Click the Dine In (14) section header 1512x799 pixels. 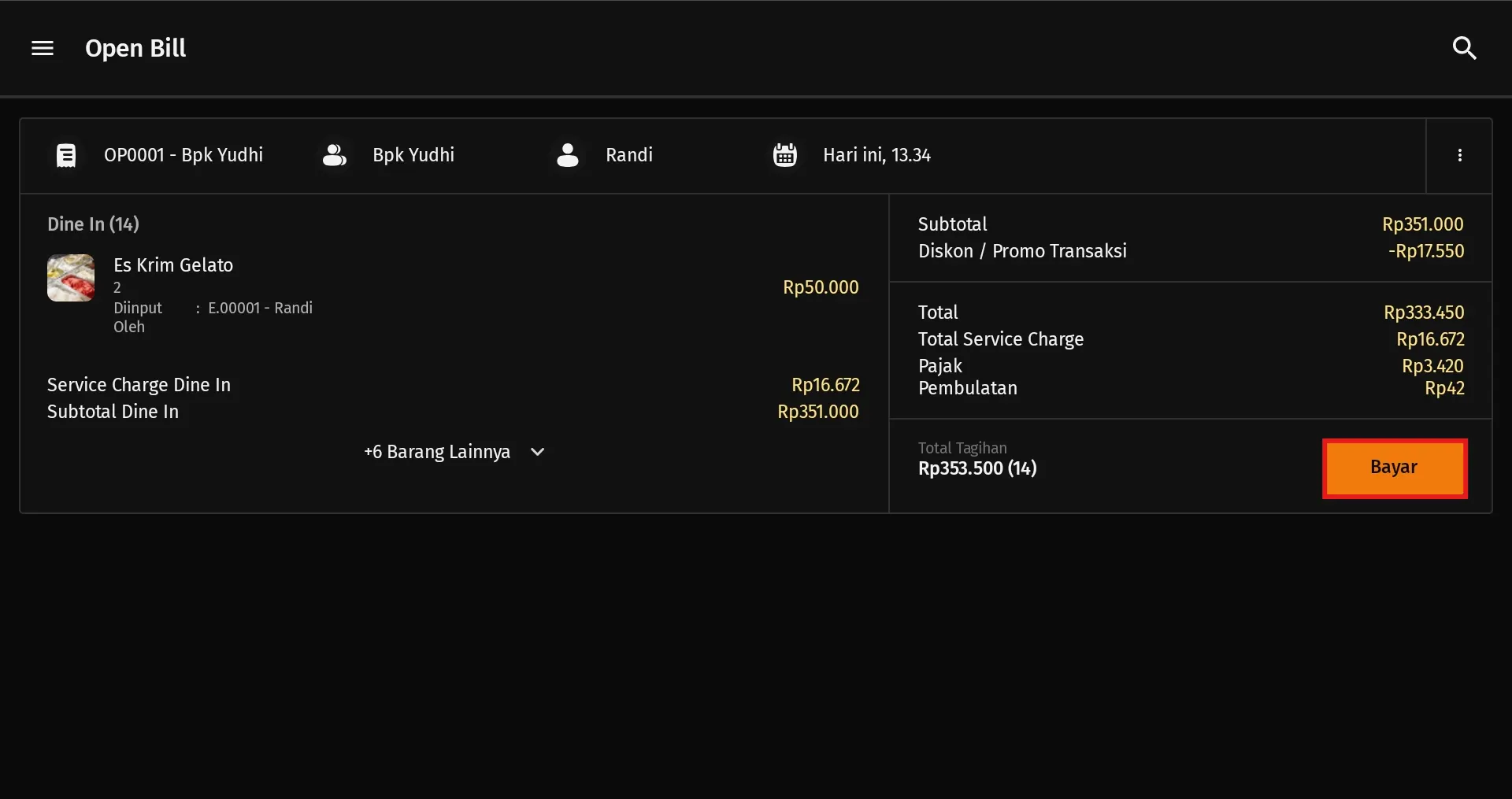tap(93, 224)
